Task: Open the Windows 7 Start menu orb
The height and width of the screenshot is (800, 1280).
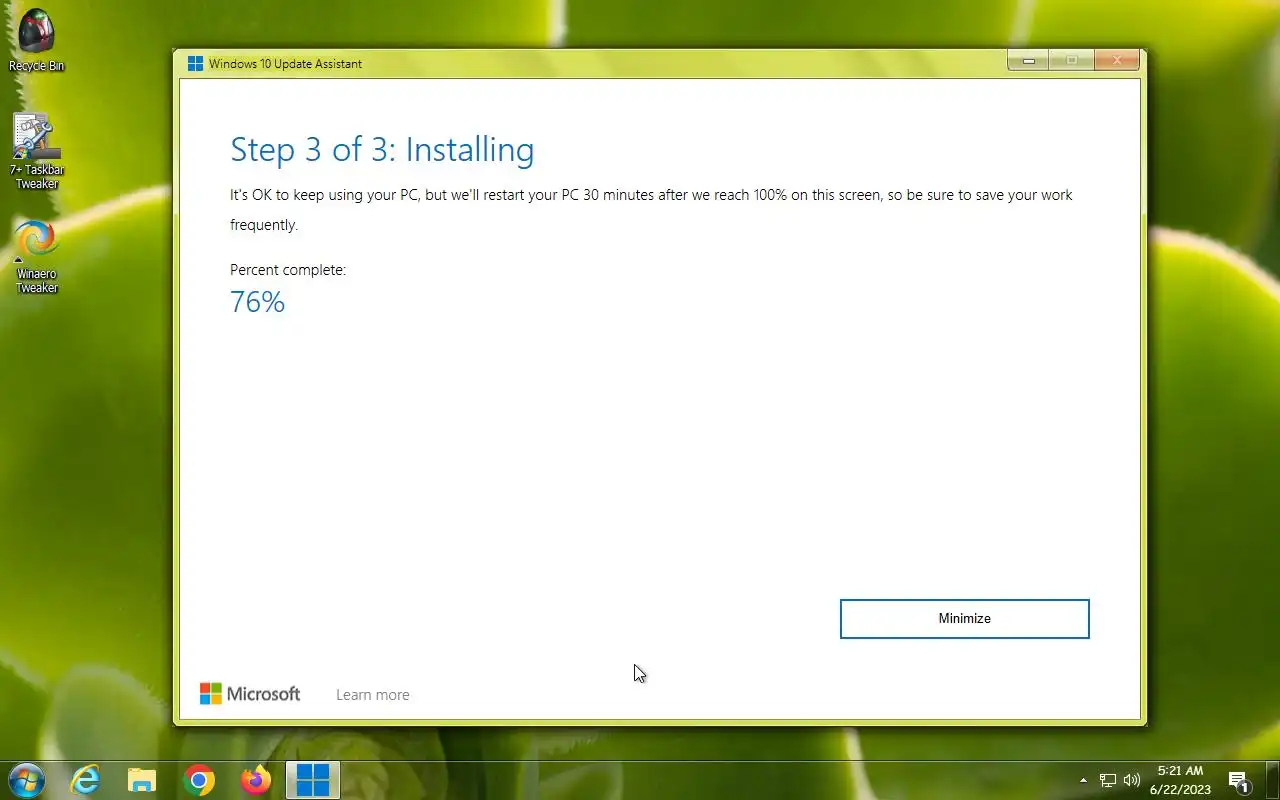Action: (x=26, y=780)
